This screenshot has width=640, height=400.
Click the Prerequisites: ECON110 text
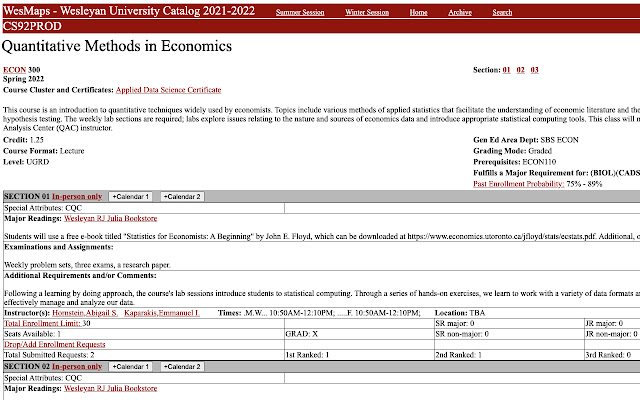coord(514,162)
